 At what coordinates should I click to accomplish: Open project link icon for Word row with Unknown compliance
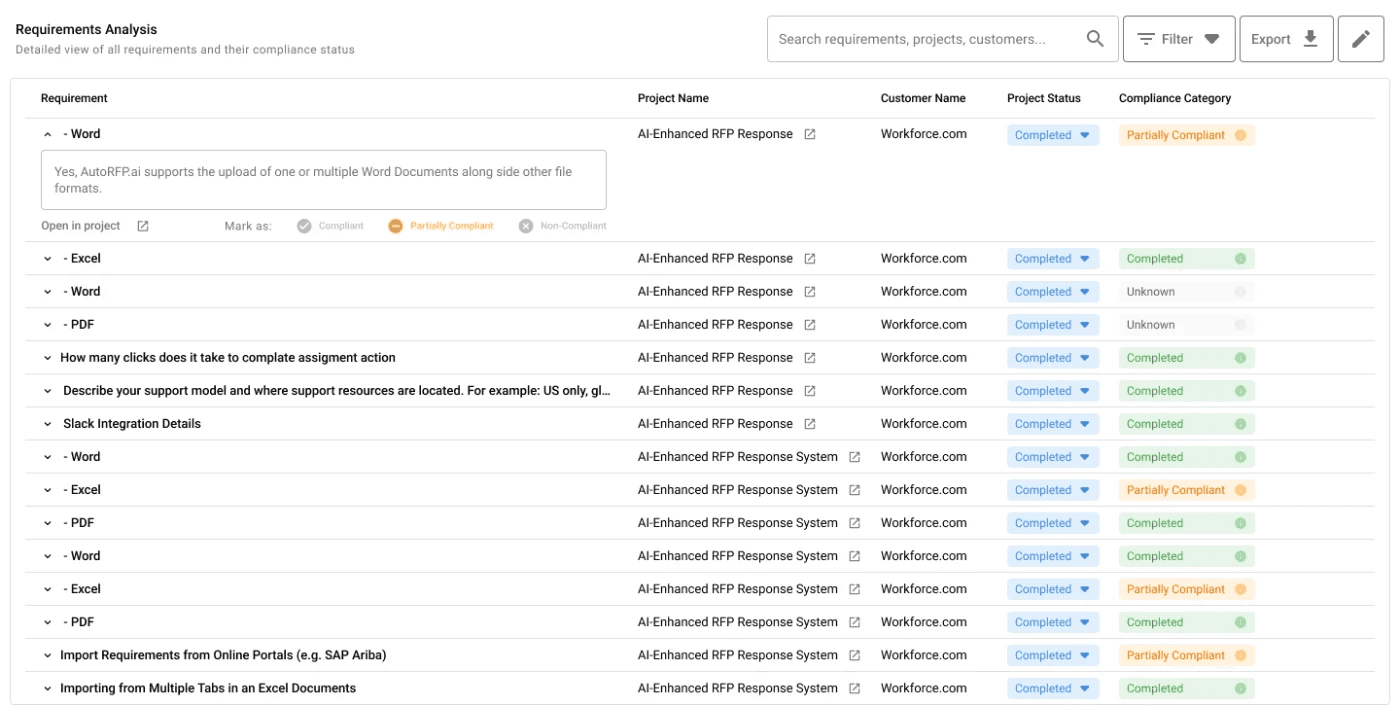click(x=810, y=292)
